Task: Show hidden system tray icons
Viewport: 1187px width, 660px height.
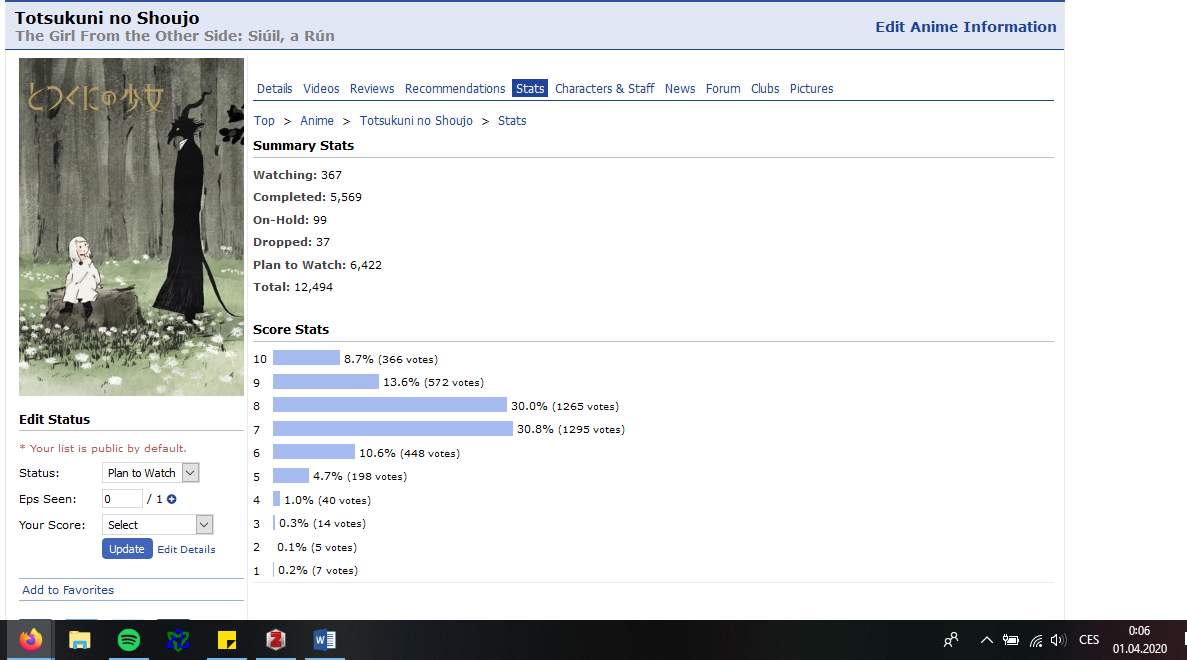Action: coord(986,640)
